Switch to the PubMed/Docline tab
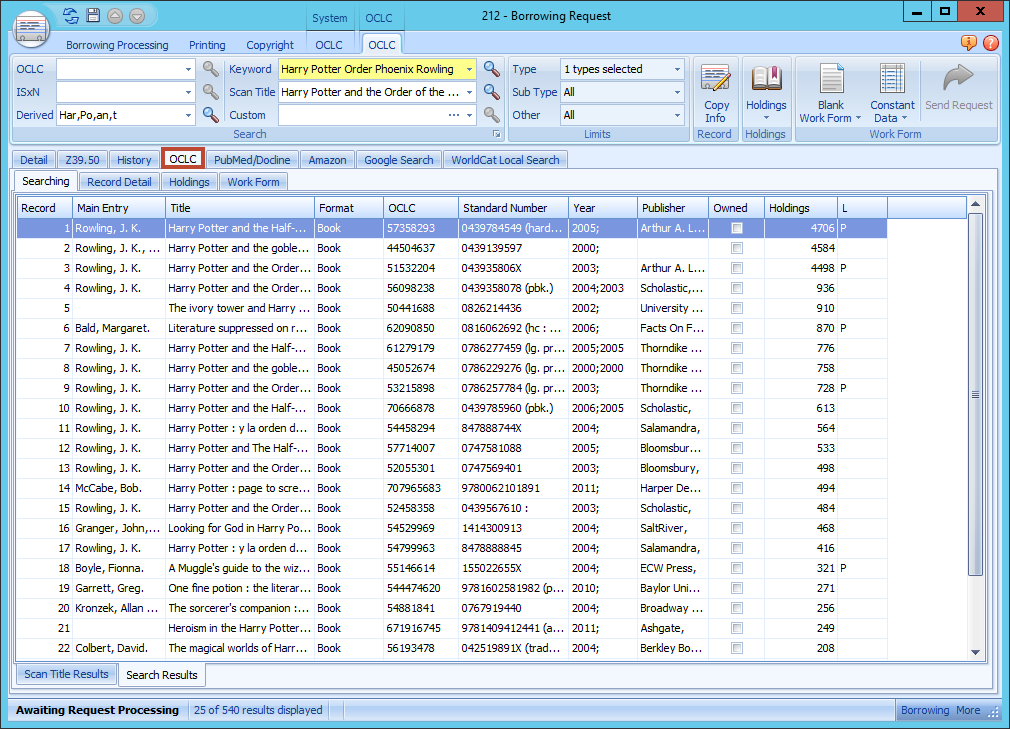 coord(252,159)
